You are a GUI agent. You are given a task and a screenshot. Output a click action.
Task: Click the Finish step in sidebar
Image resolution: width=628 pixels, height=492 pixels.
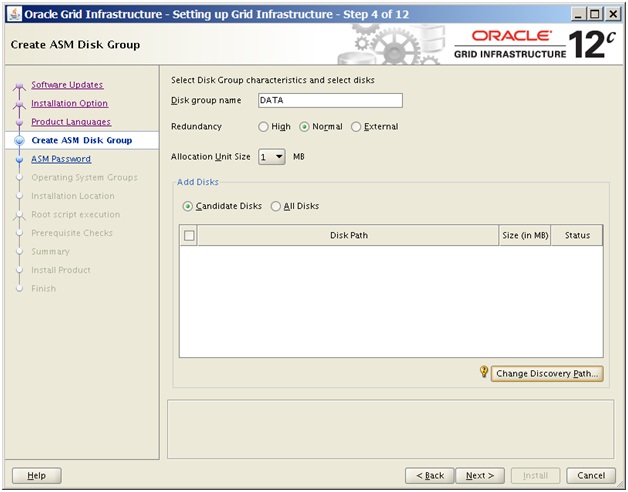point(43,288)
